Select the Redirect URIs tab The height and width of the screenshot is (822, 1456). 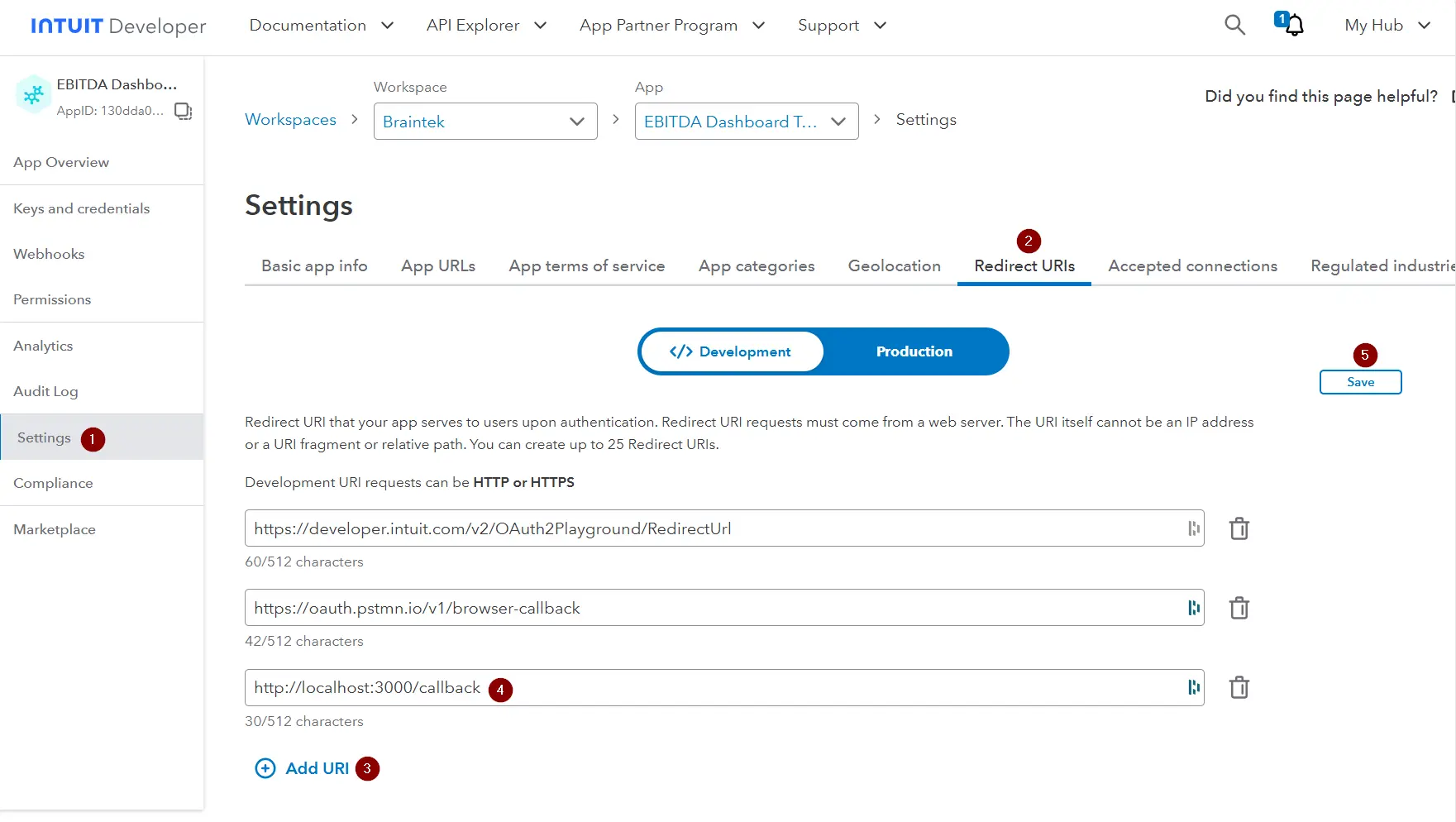point(1024,265)
